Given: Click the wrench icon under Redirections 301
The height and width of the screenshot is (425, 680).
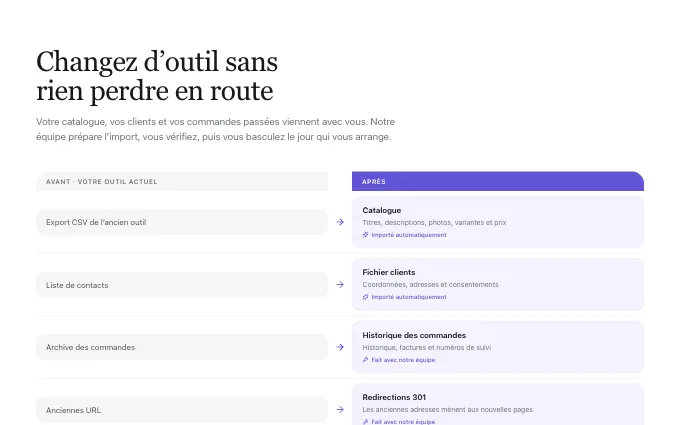Looking at the screenshot, I should [x=366, y=422].
